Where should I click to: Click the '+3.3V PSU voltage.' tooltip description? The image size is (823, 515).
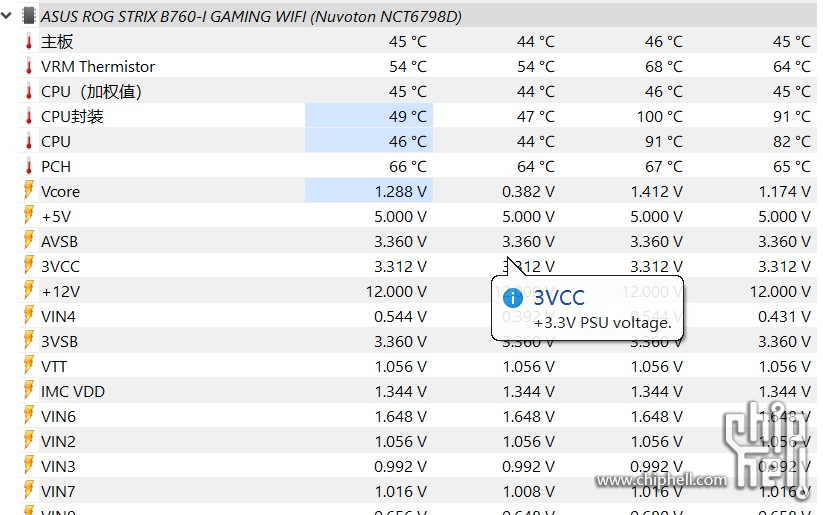603,322
